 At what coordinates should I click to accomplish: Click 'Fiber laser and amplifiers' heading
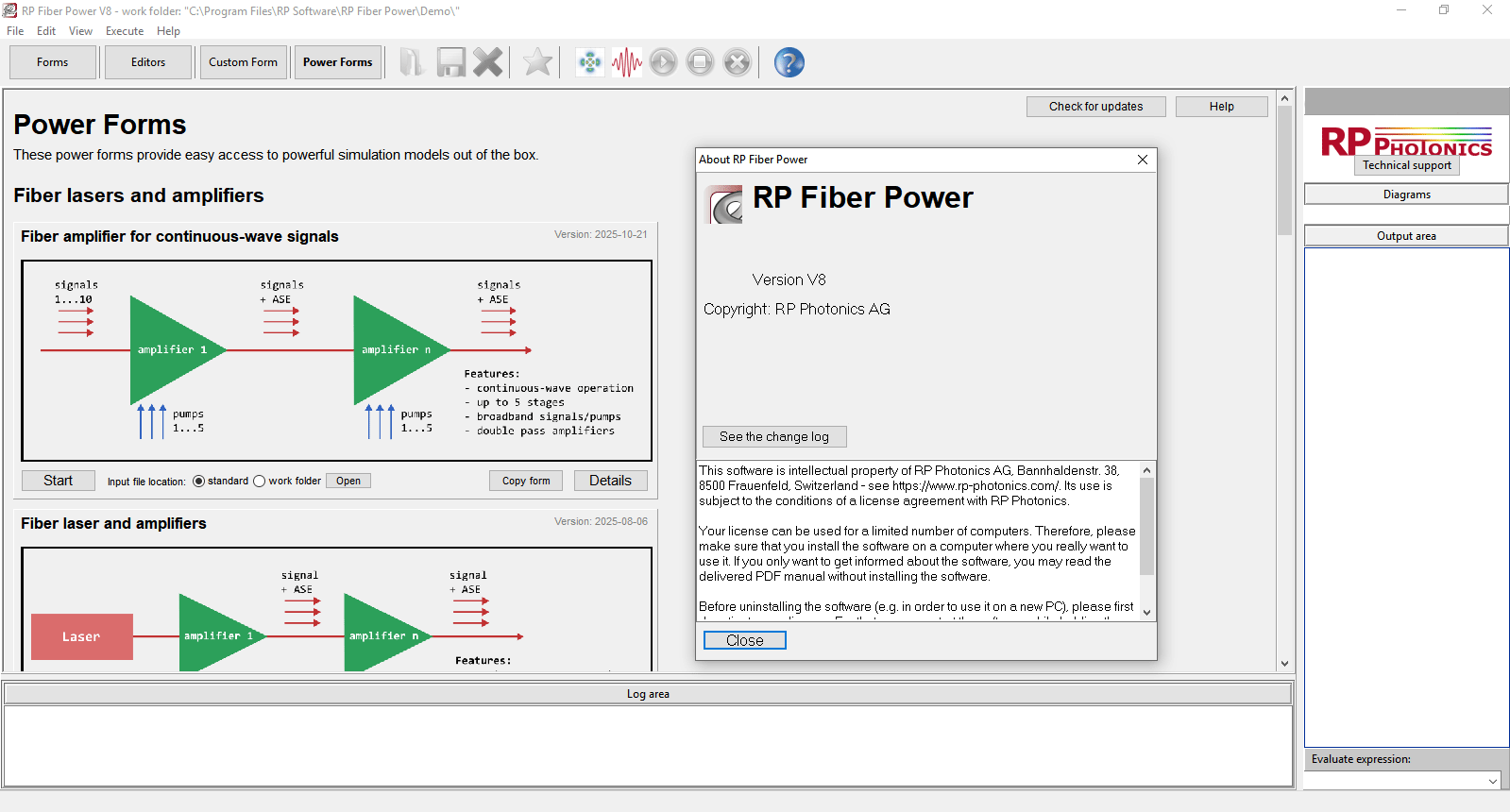113,523
